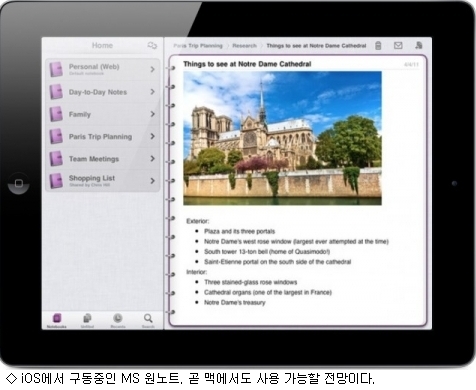Expand Team Meetings chevron
This screenshot has height=390, width=476.
152,159
